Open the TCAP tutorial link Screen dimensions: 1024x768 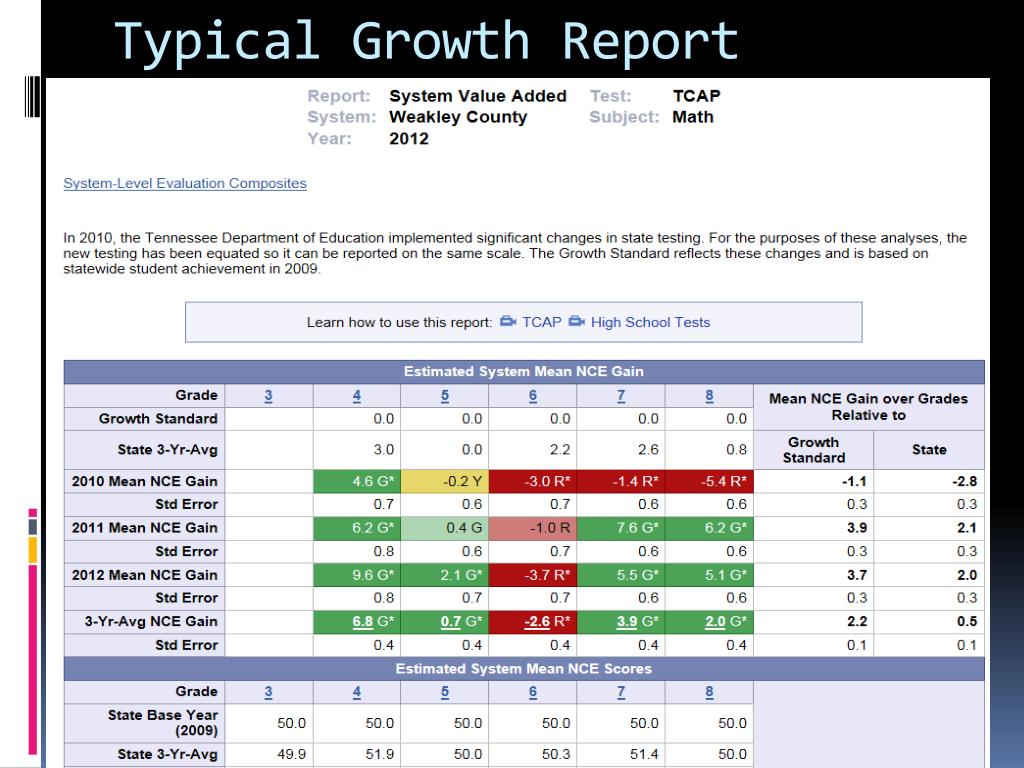pos(542,322)
